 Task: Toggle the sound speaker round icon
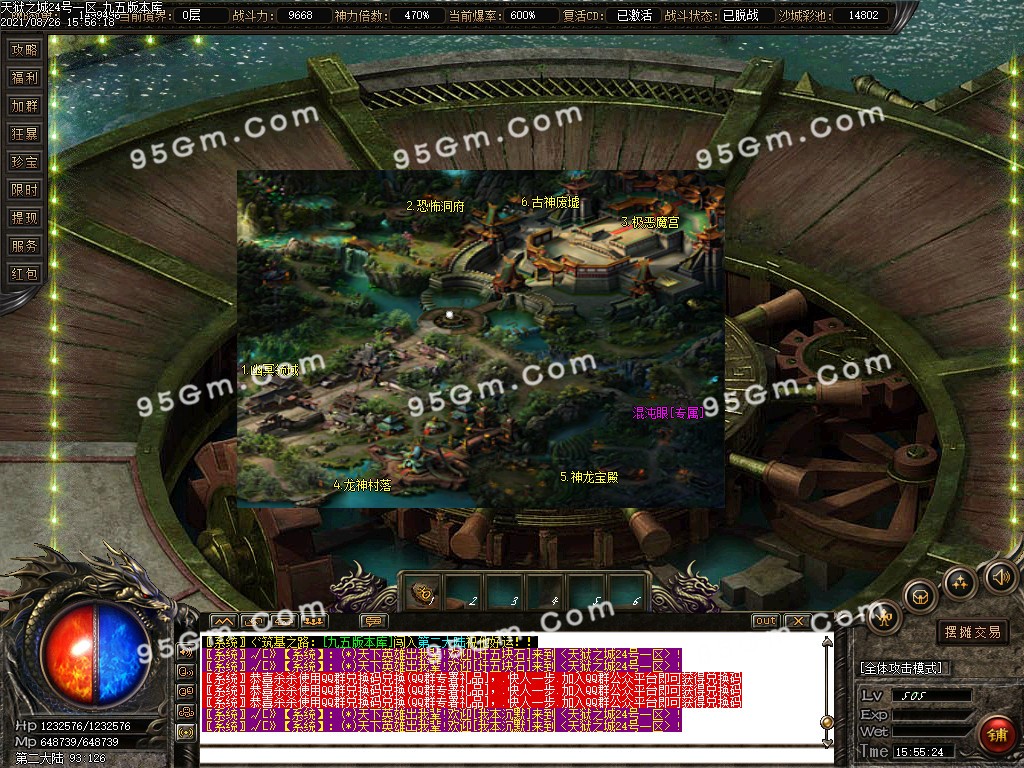(1000, 577)
